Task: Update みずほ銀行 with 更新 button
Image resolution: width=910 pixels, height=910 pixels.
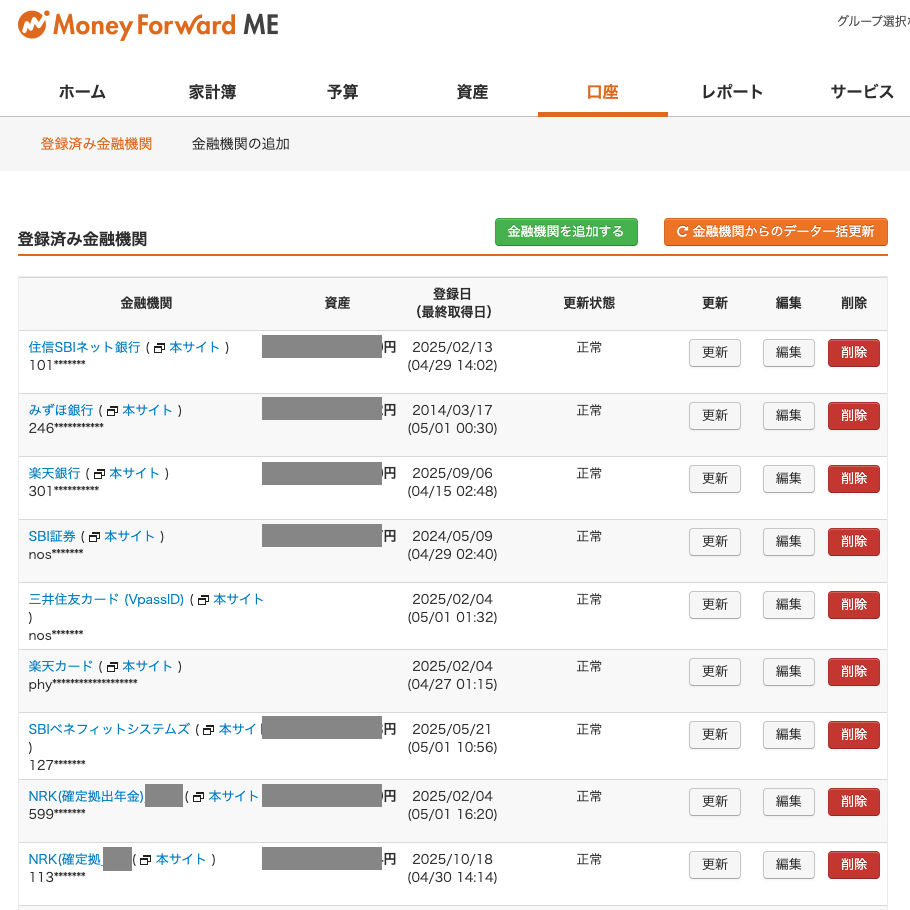Action: 714,416
